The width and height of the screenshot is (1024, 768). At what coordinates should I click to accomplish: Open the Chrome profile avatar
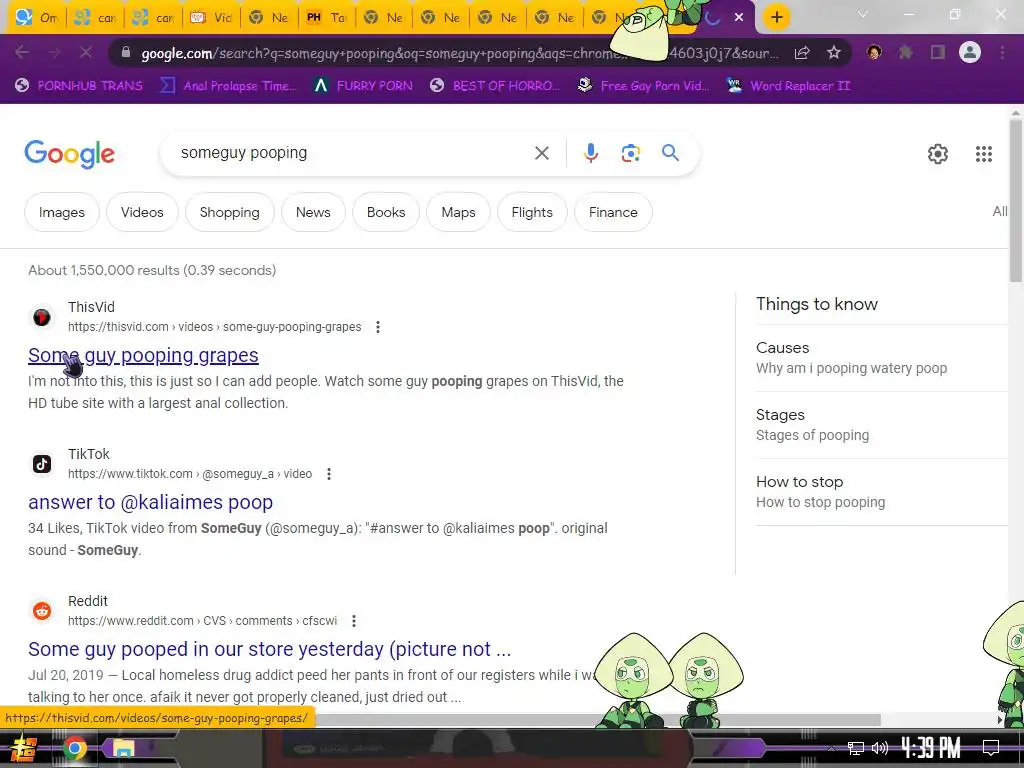click(970, 52)
